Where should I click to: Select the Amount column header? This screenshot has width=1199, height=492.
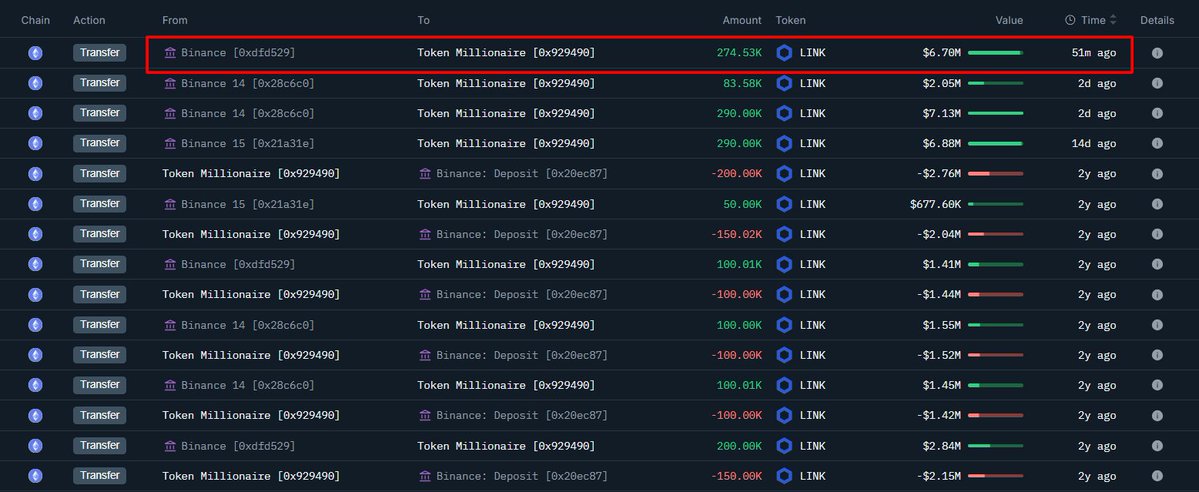pos(742,20)
